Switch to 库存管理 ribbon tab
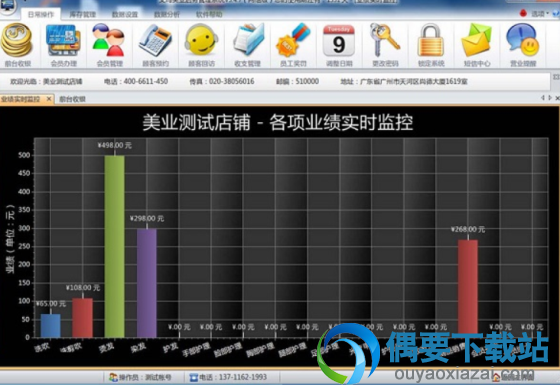Image resolution: width=560 pixels, height=385 pixels. (x=82, y=14)
